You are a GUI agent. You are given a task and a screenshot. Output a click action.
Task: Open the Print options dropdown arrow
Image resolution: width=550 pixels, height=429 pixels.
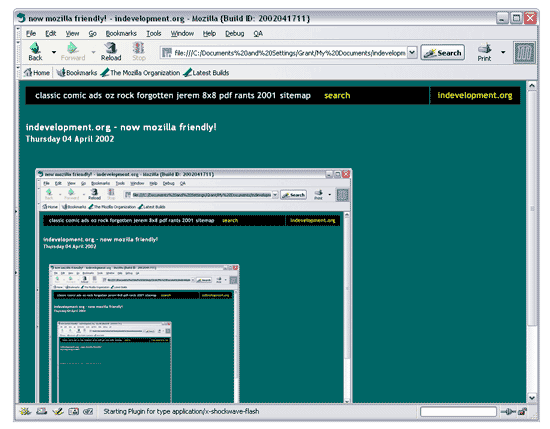[x=503, y=52]
